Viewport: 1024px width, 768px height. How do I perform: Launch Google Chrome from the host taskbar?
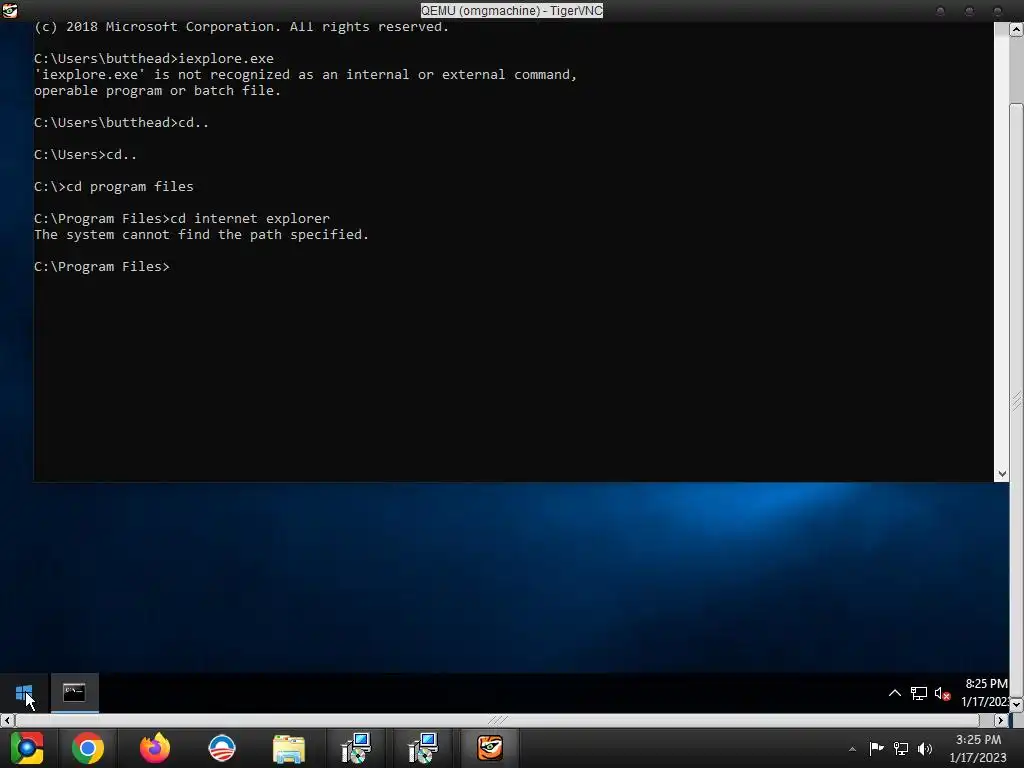tap(88, 748)
